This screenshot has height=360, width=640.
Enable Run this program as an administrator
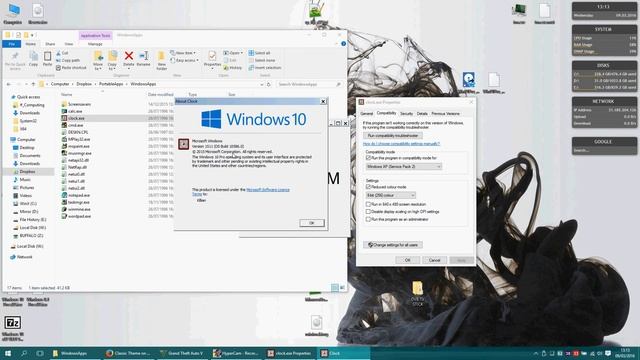point(368,220)
